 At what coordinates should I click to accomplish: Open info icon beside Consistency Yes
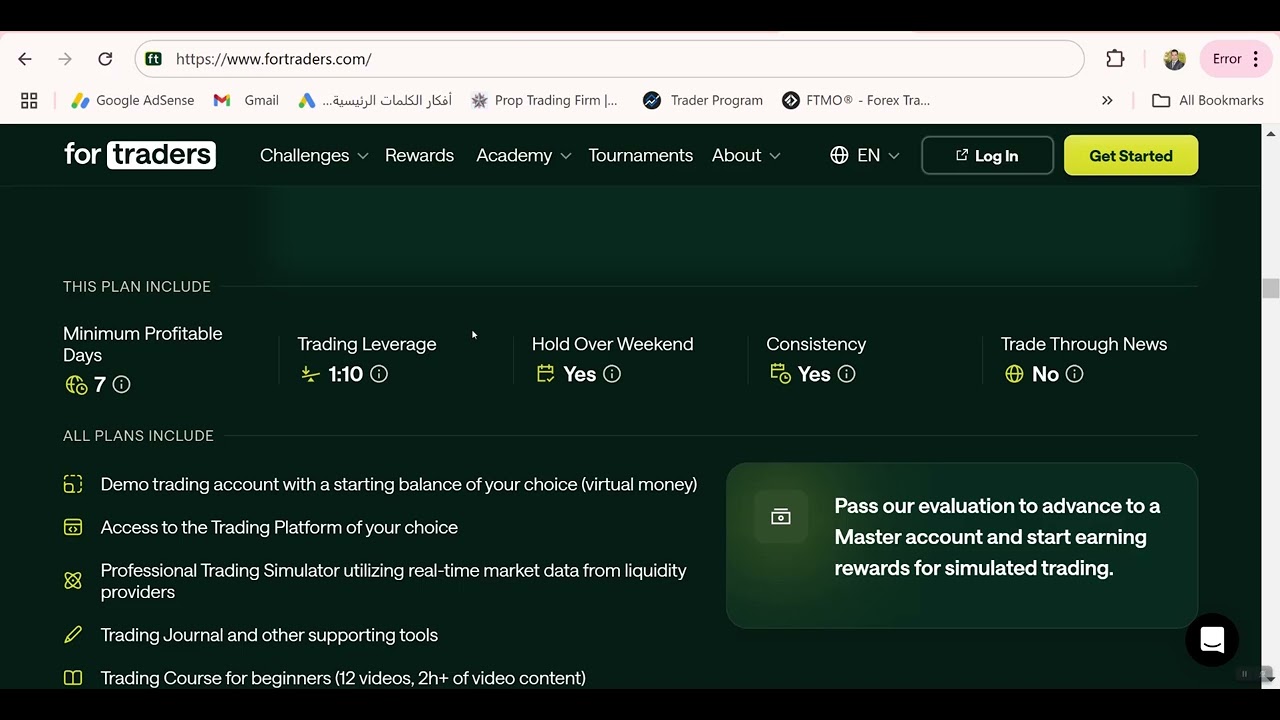click(x=846, y=374)
